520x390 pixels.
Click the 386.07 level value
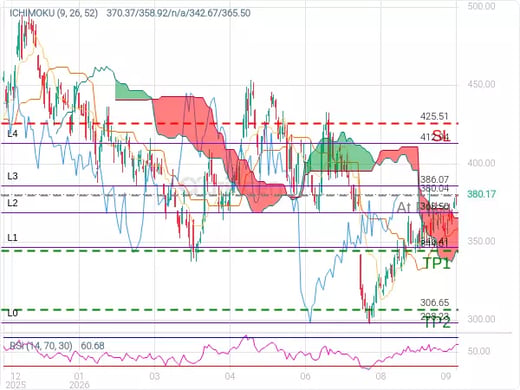click(435, 179)
